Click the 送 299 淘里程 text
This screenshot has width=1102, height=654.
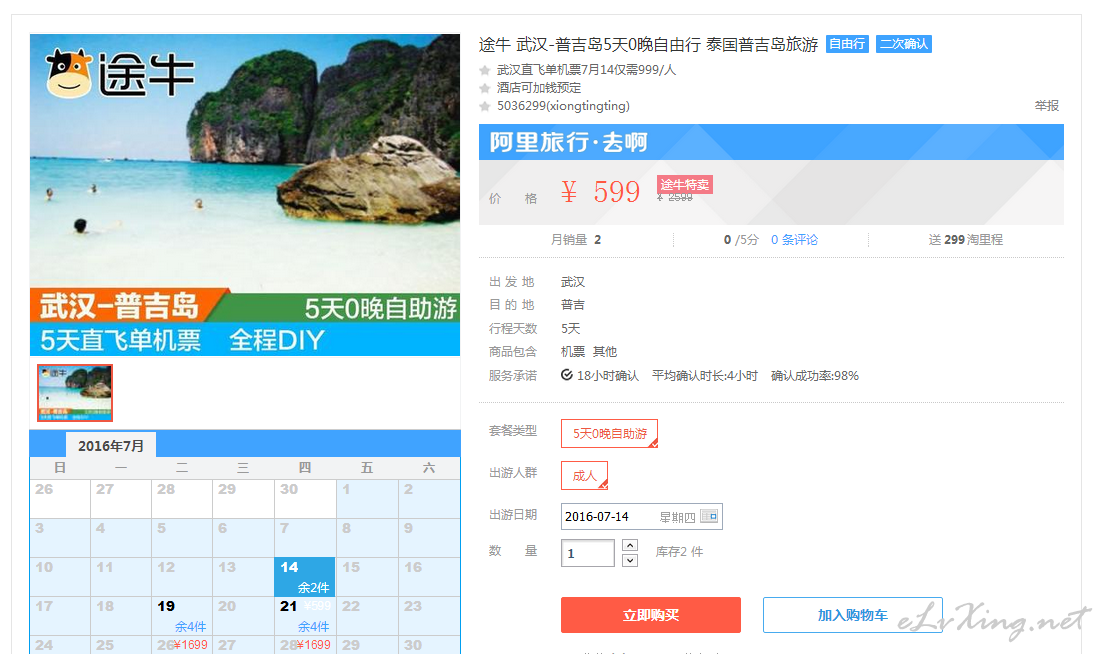click(x=966, y=240)
